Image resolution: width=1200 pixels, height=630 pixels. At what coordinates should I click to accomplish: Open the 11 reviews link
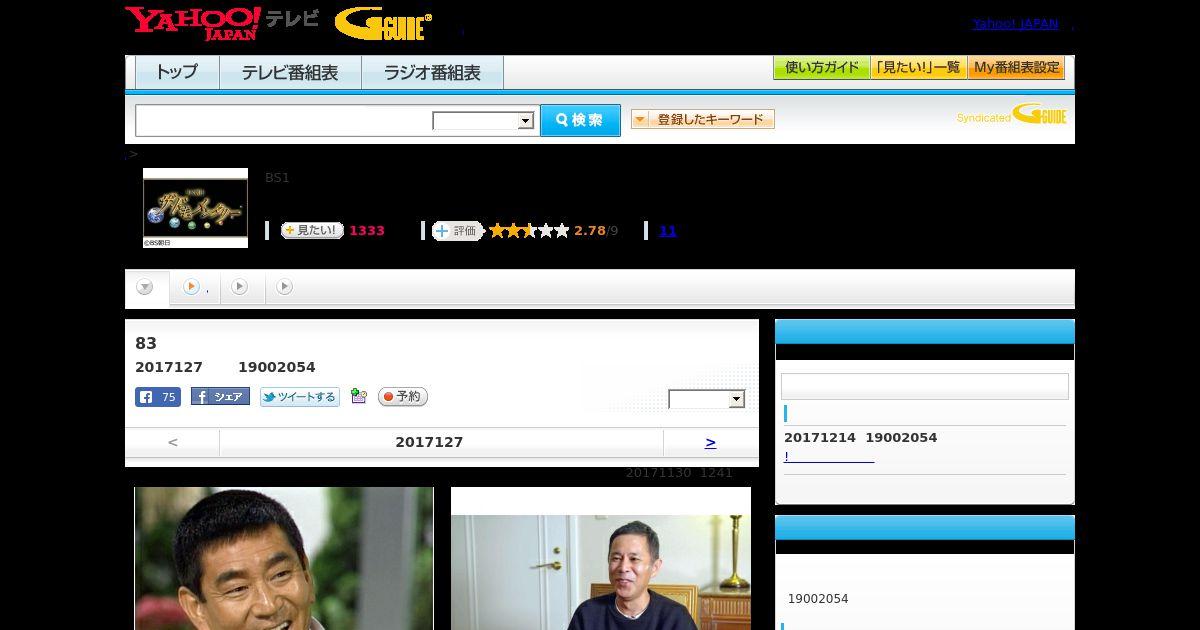click(667, 231)
